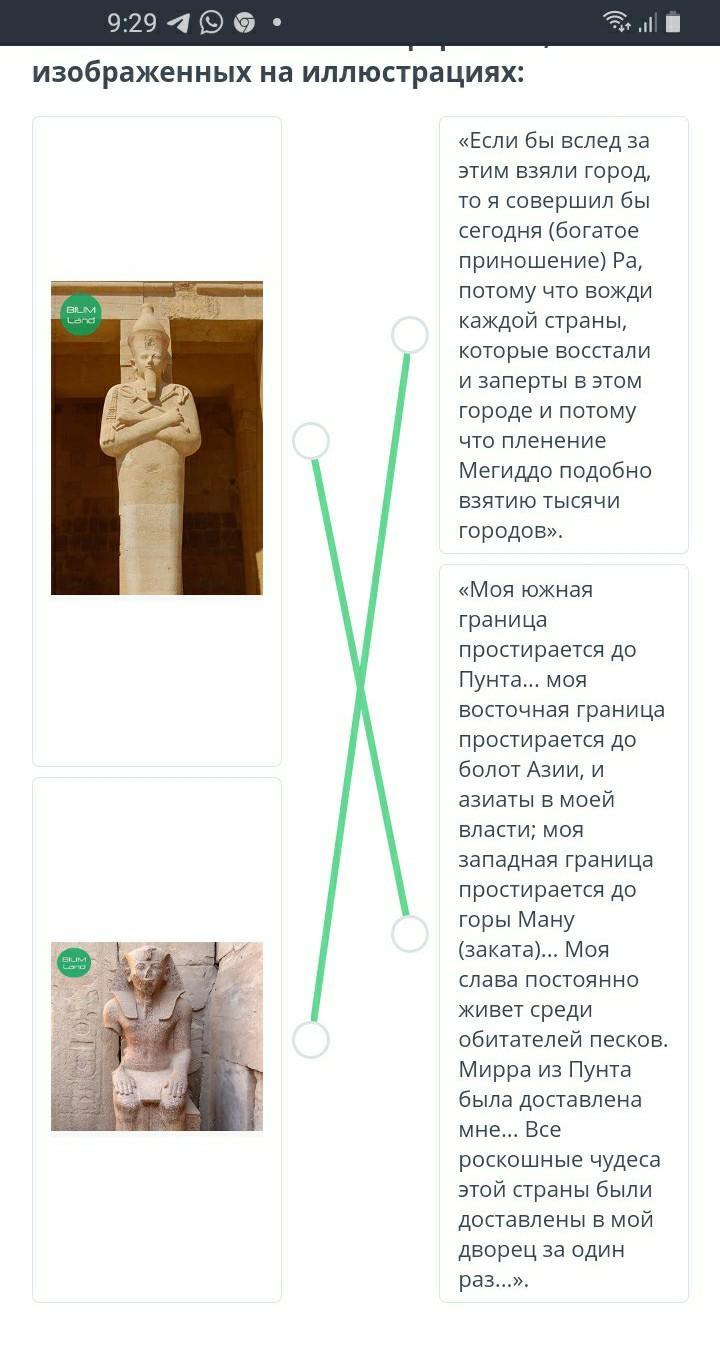Tap the WhatsApp notification icon in status bar

tap(211, 22)
